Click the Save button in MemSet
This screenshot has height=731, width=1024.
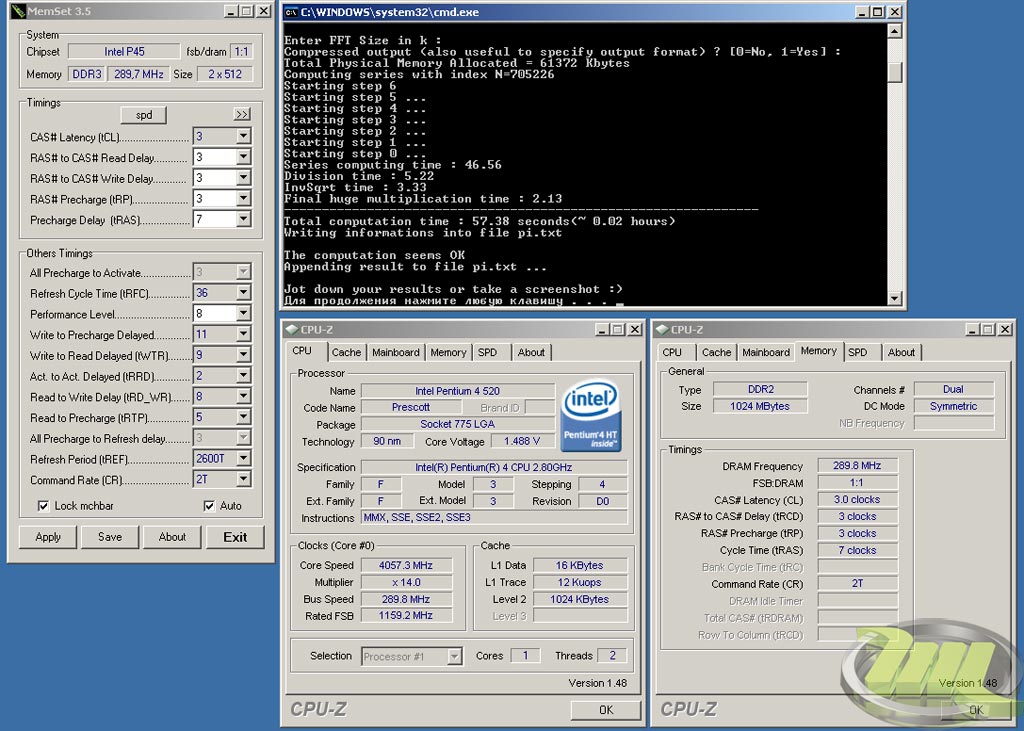click(110, 537)
